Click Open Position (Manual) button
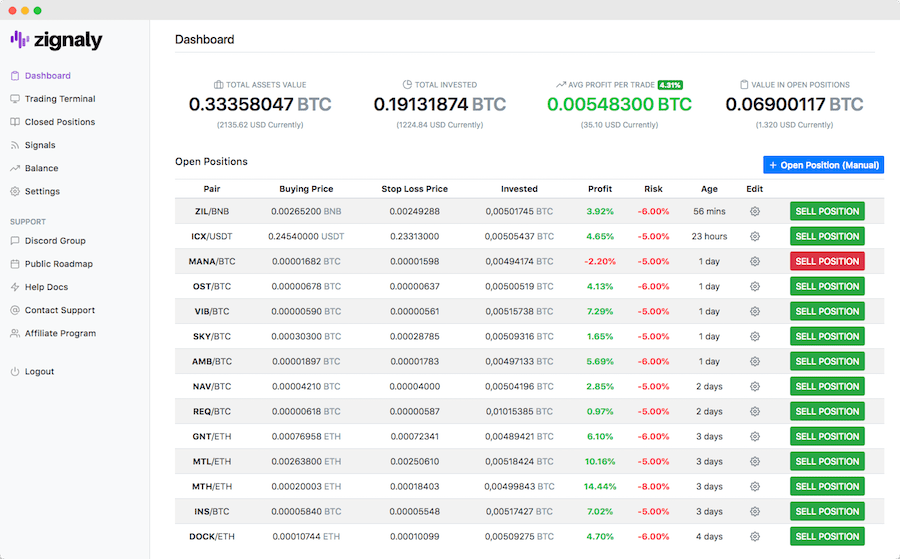 [x=823, y=165]
